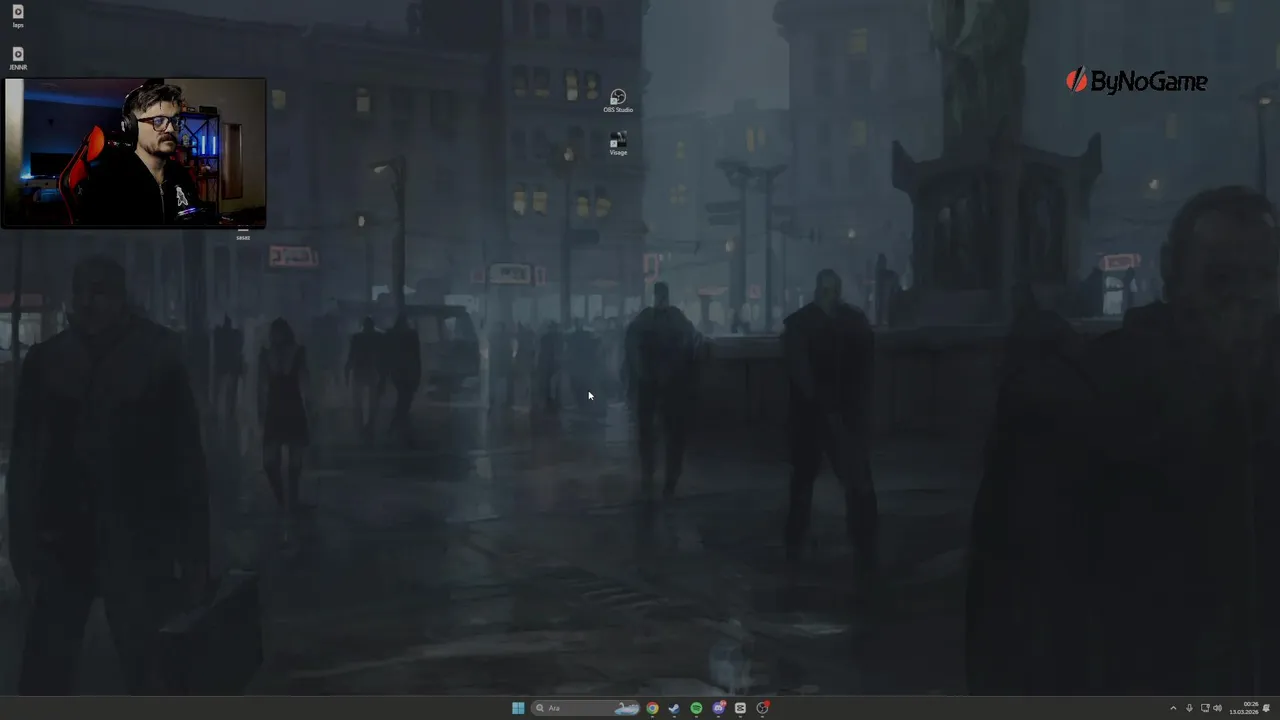
Task: Expand the hidden system tray icons
Action: [x=1173, y=708]
